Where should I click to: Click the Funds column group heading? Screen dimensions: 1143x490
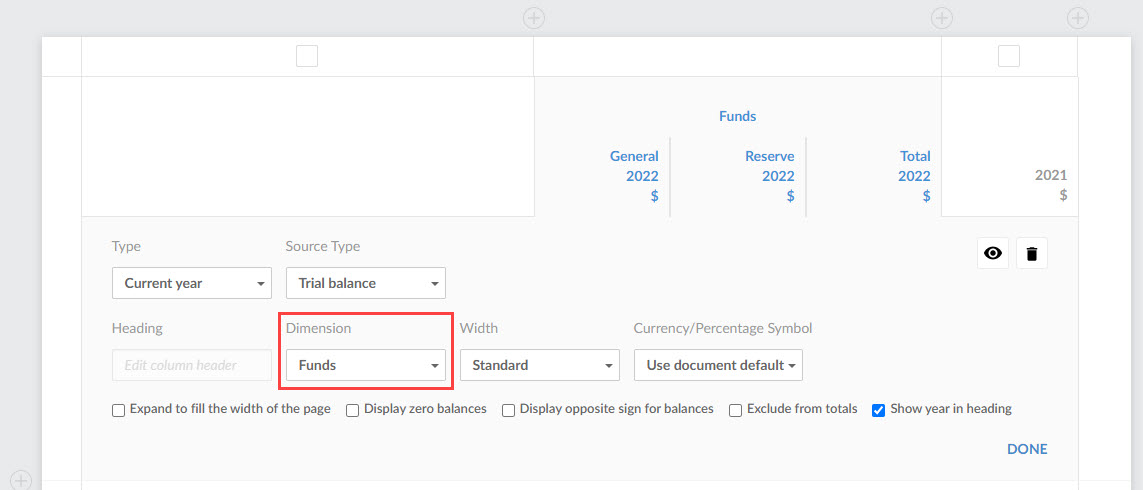(737, 116)
